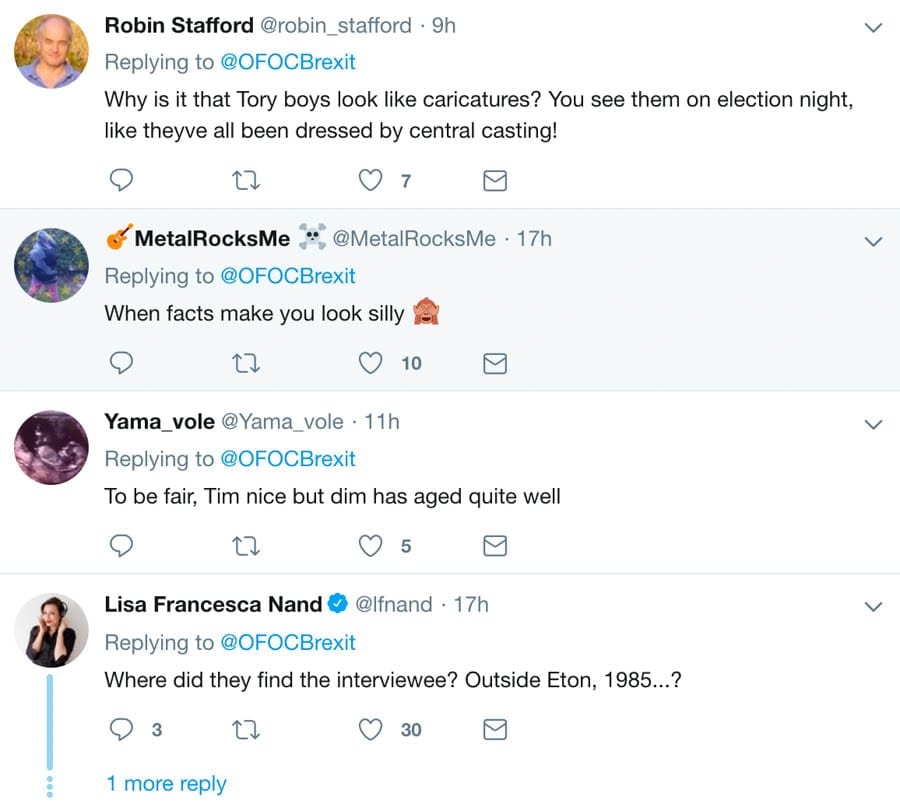Open options chevron on Robin Stafford's tweet
Viewport: 900px width, 811px height.
[873, 28]
